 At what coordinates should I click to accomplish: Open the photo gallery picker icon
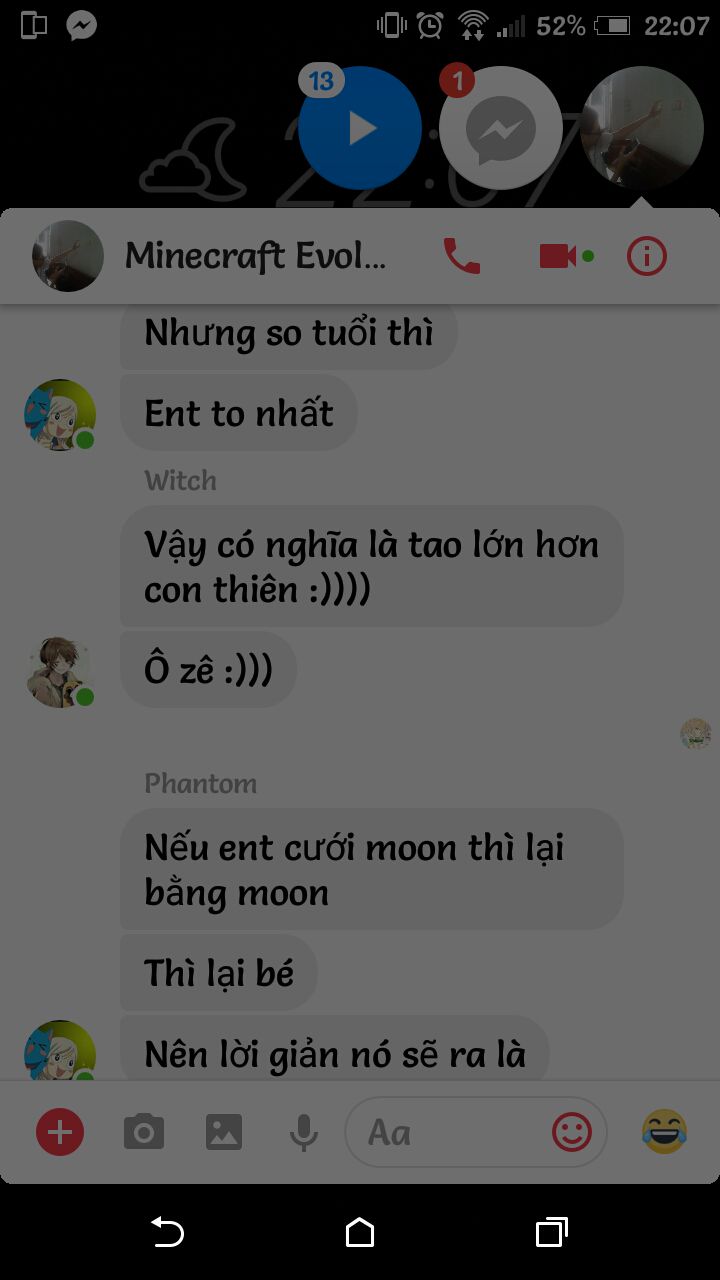(x=224, y=1132)
